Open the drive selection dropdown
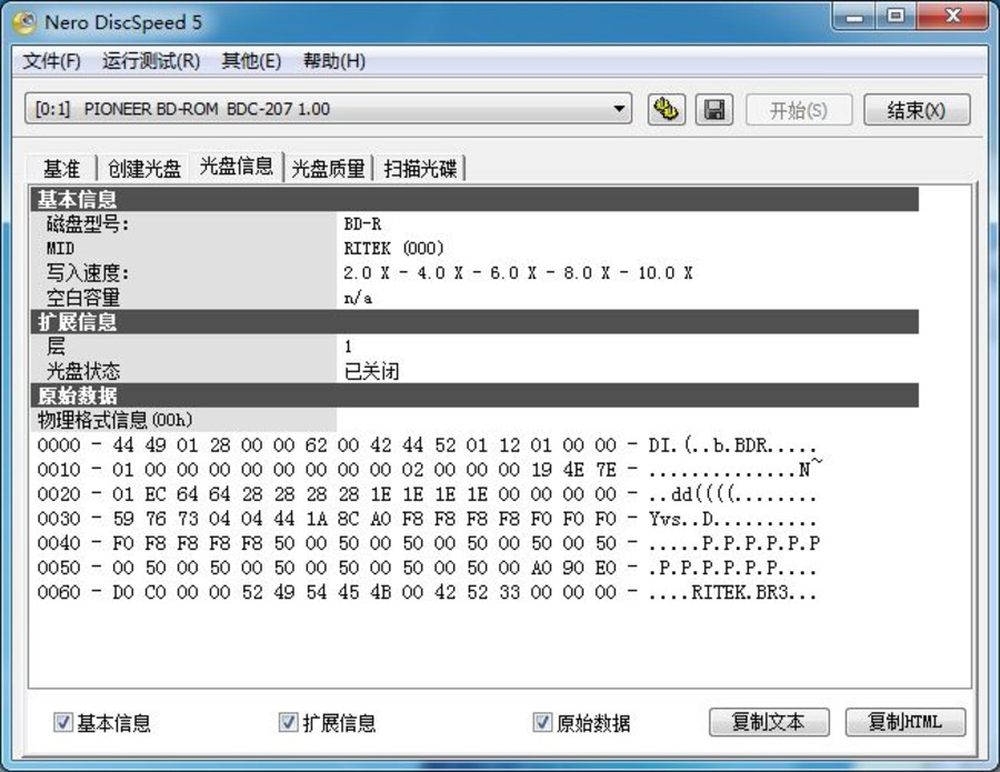 click(328, 109)
